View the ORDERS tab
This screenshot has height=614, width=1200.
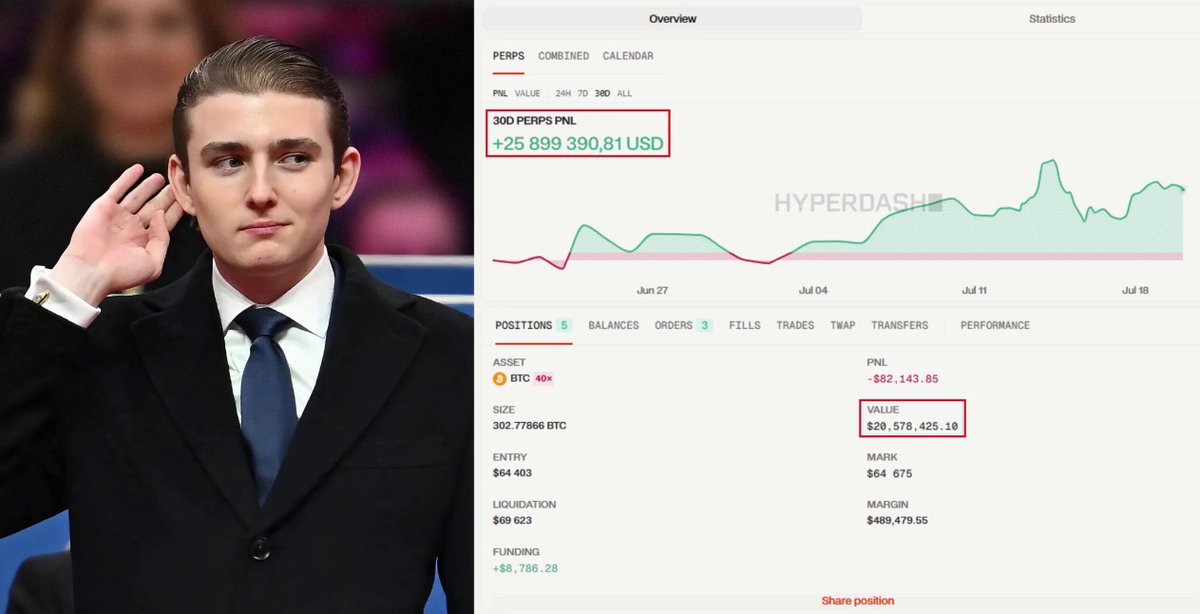[684, 325]
